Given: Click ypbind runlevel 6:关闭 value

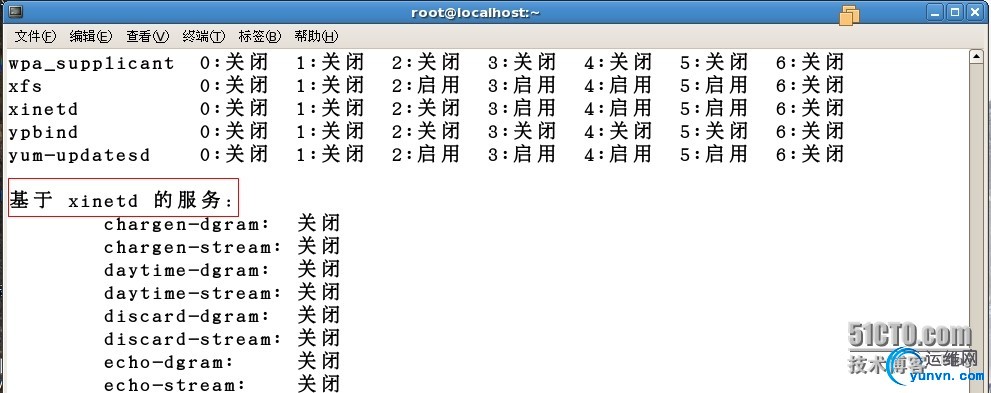Looking at the screenshot, I should [810, 131].
